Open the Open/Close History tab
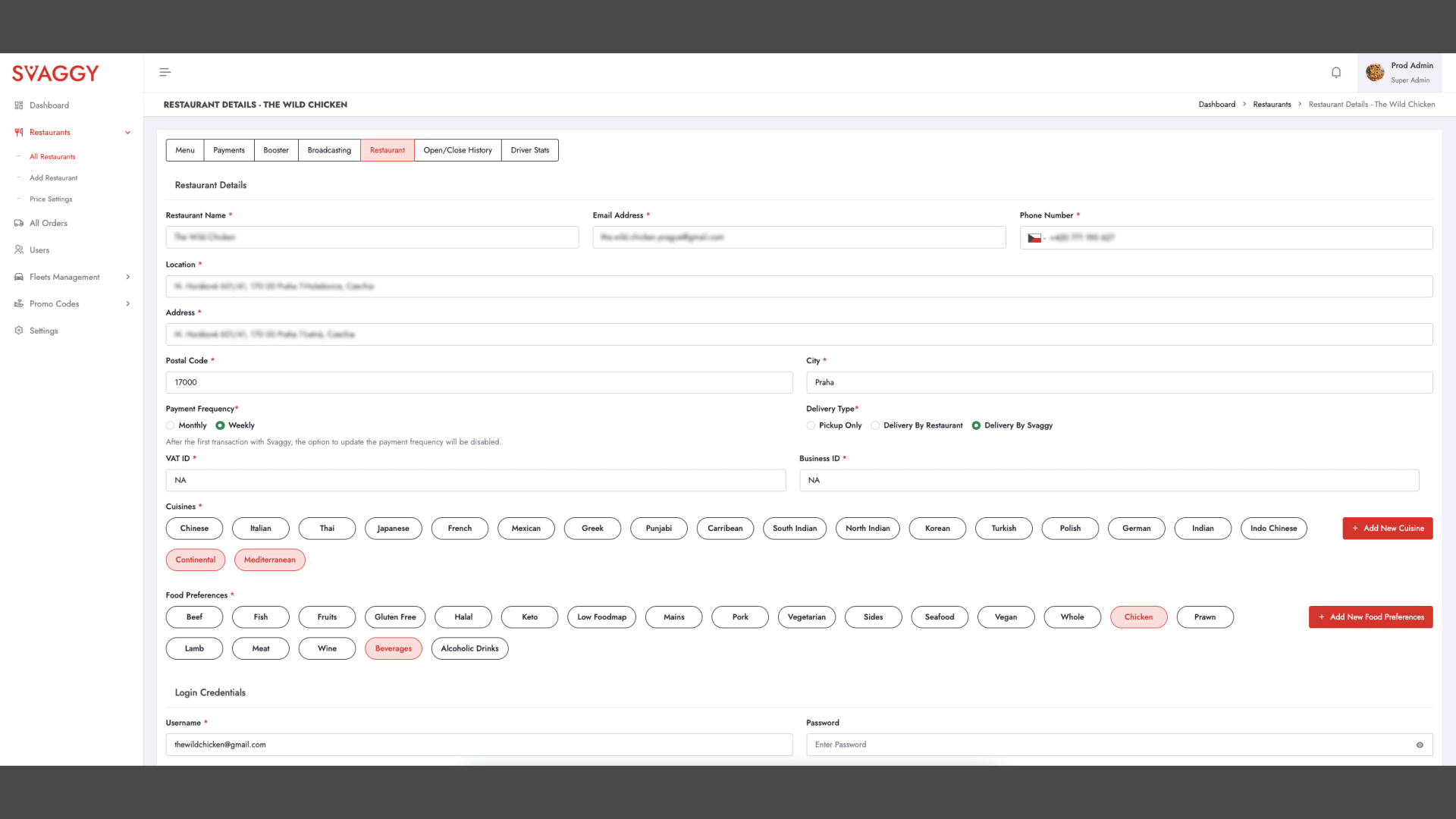 458,150
